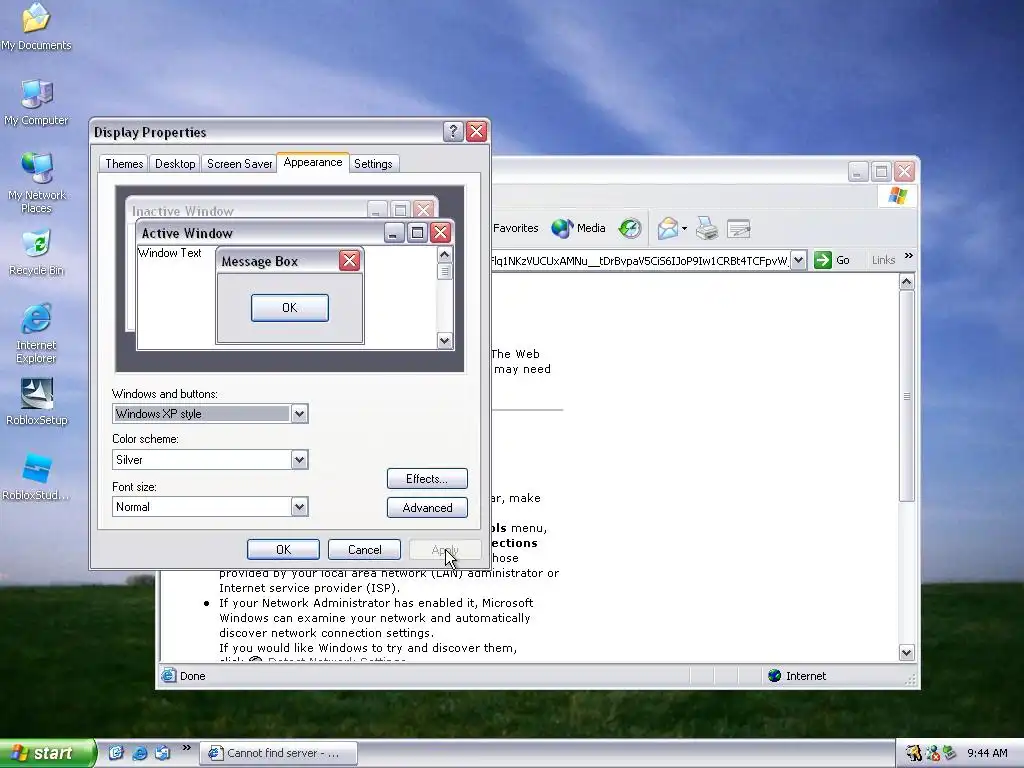Open the address bar dropdown arrow
1024x768 pixels.
point(799,260)
